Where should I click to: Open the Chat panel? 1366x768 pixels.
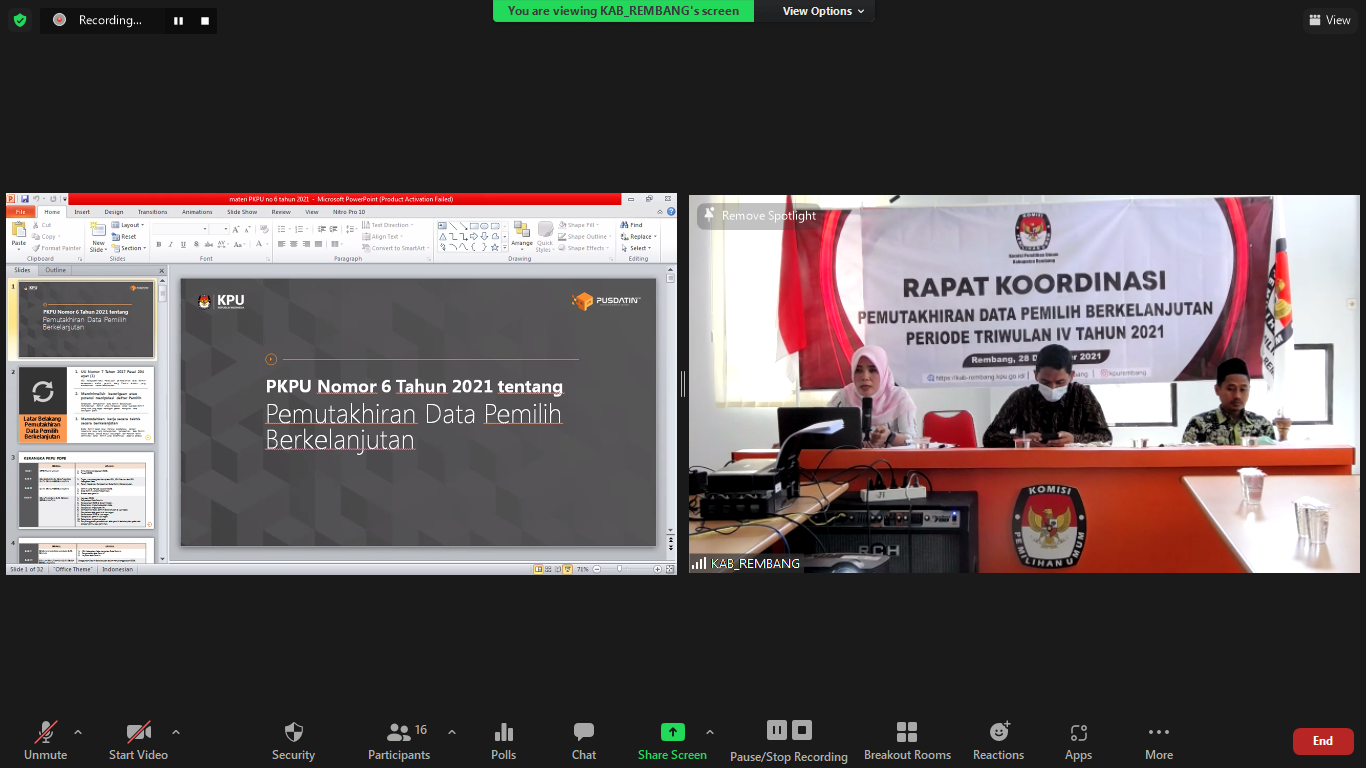click(x=584, y=741)
